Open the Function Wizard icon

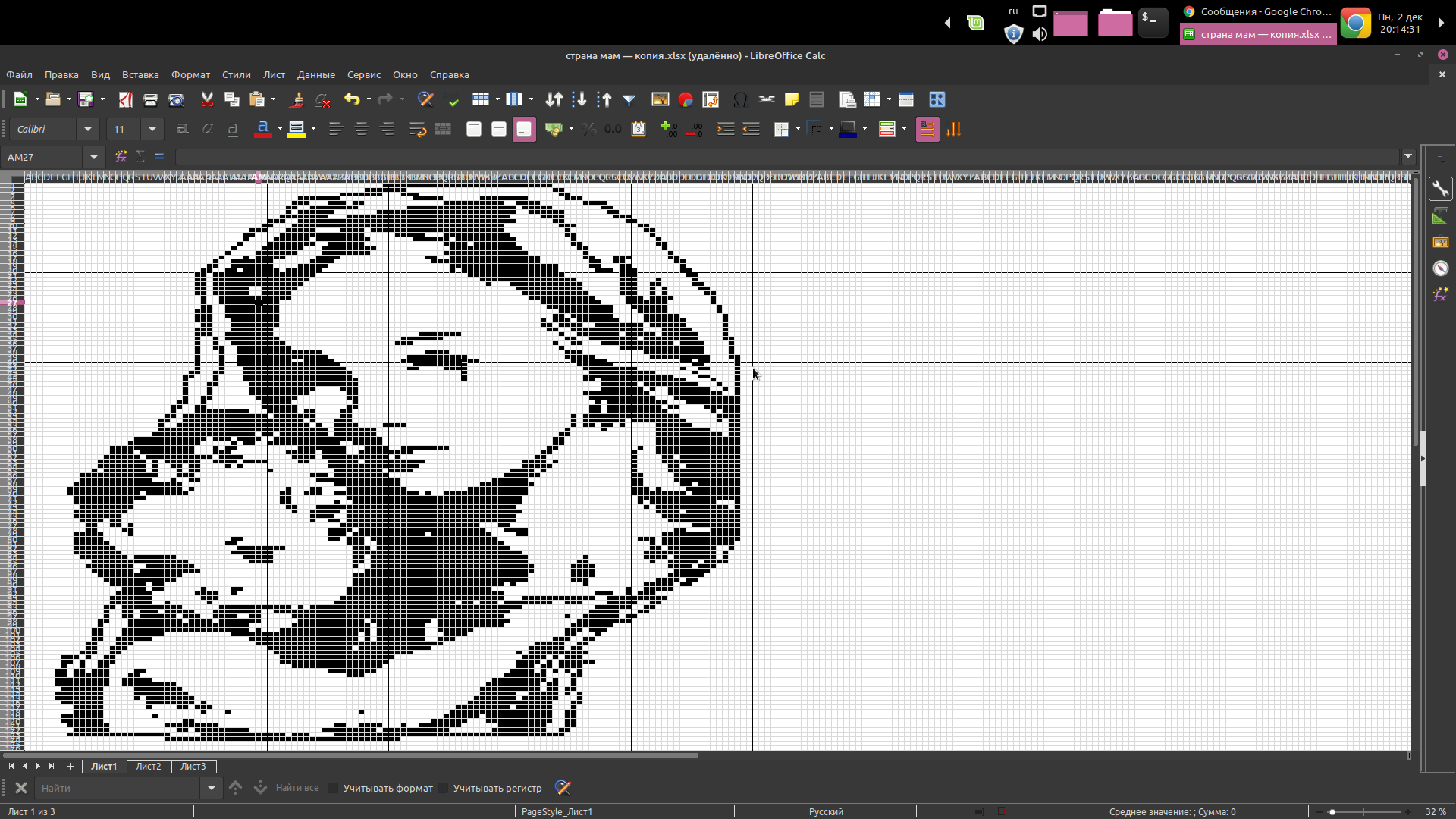(121, 156)
